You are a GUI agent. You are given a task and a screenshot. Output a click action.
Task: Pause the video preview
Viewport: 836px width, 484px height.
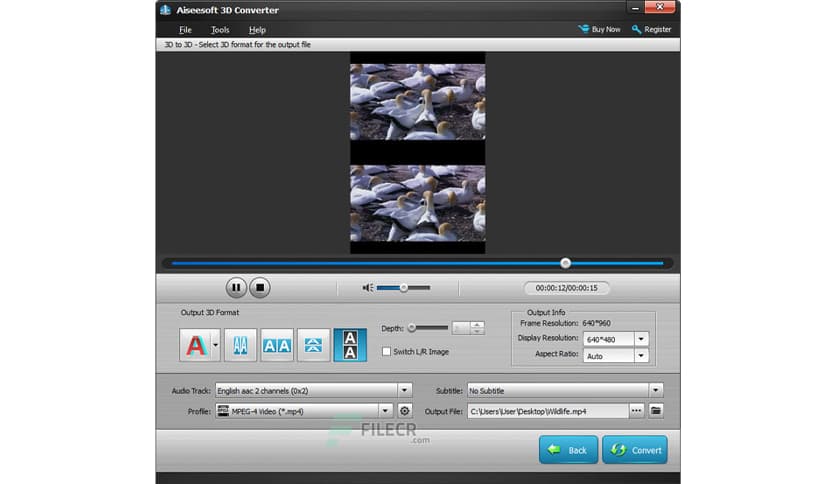pyautogui.click(x=236, y=288)
